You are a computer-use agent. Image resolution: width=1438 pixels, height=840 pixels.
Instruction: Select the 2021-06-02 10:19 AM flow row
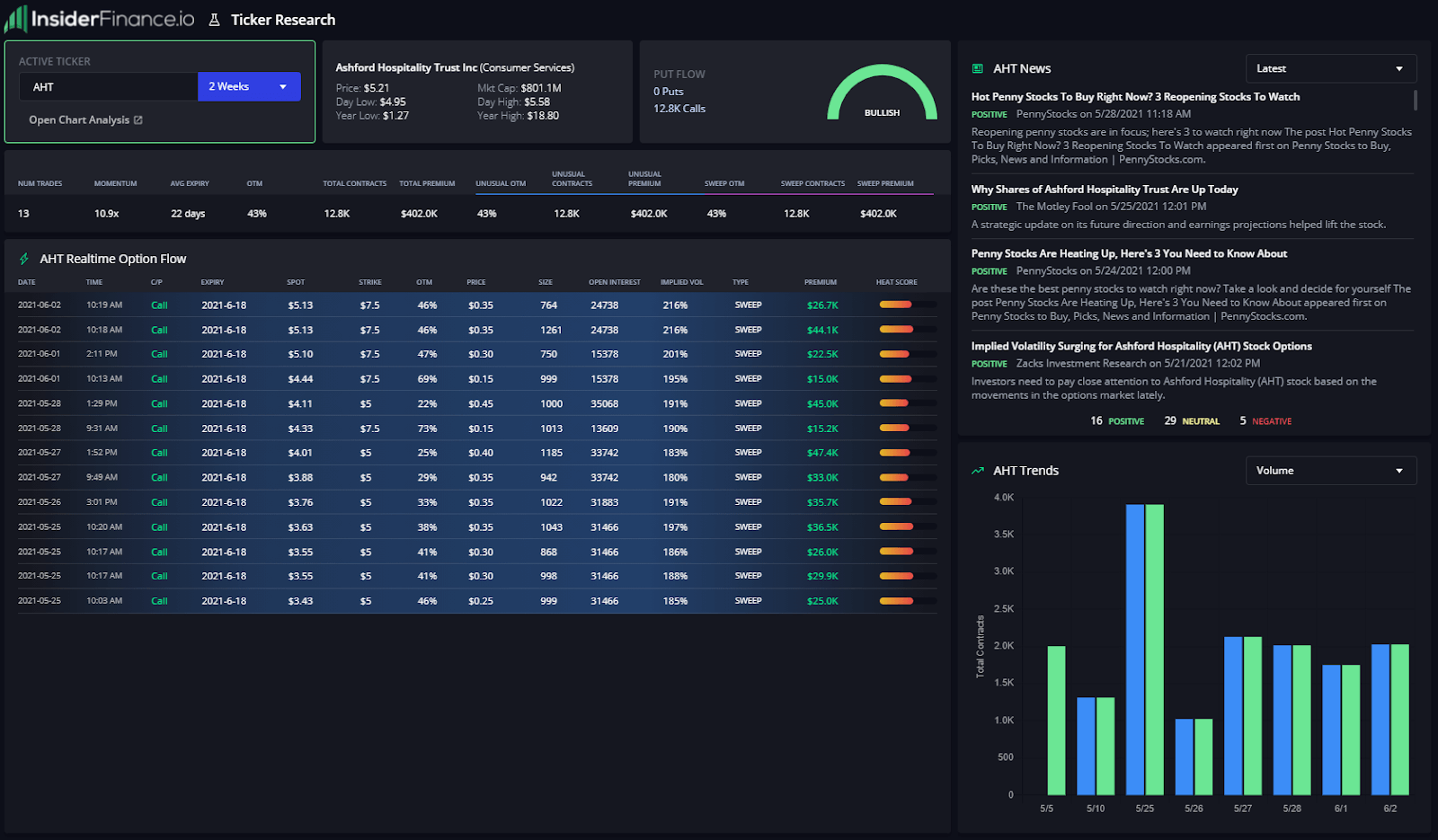(477, 305)
